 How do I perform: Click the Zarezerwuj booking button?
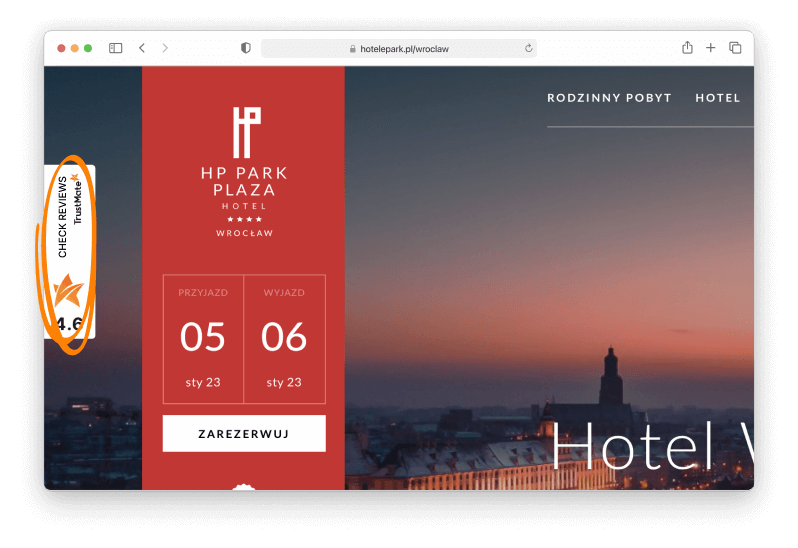[244, 434]
